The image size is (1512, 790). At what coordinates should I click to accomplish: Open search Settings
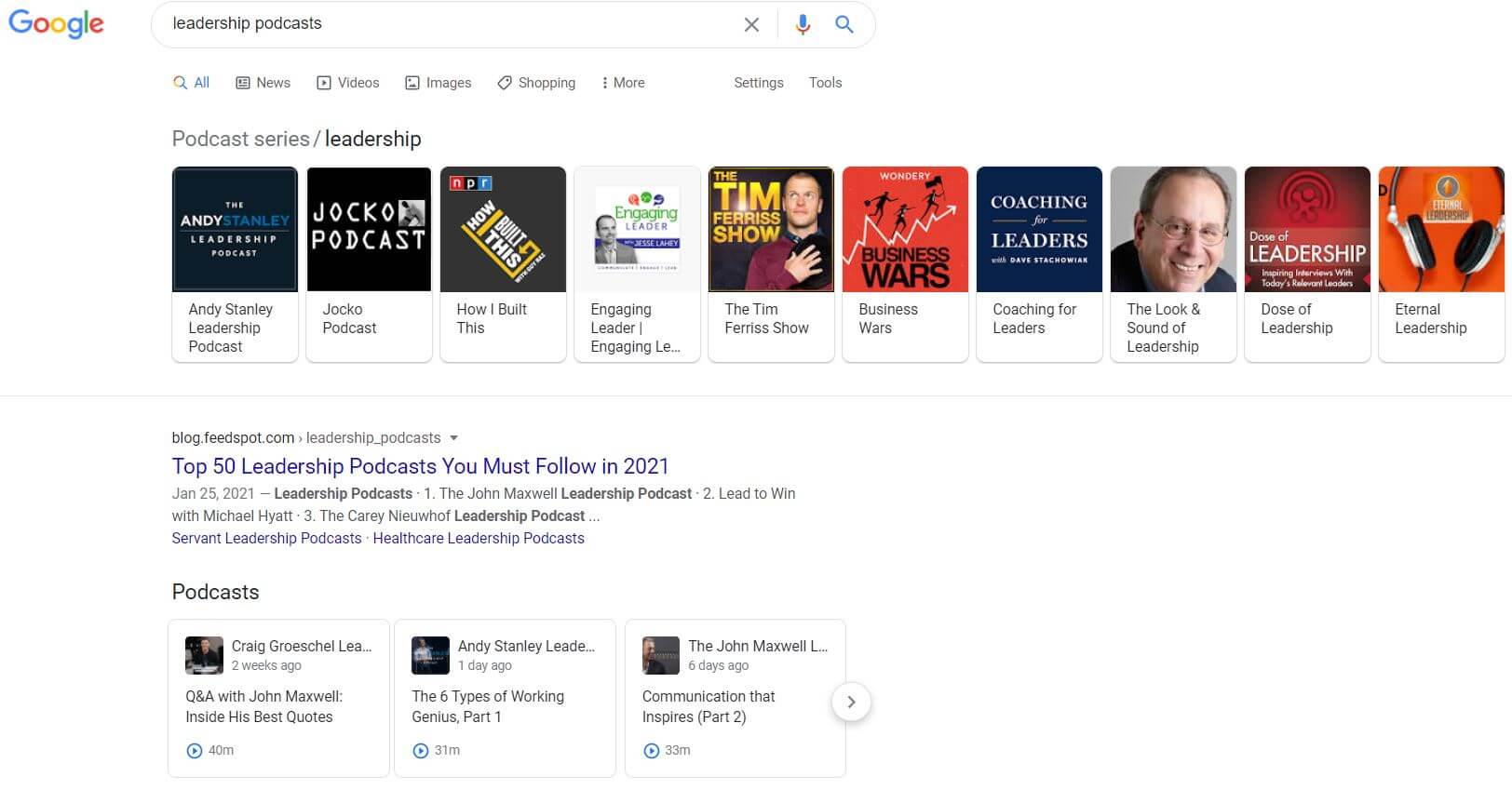pos(759,83)
